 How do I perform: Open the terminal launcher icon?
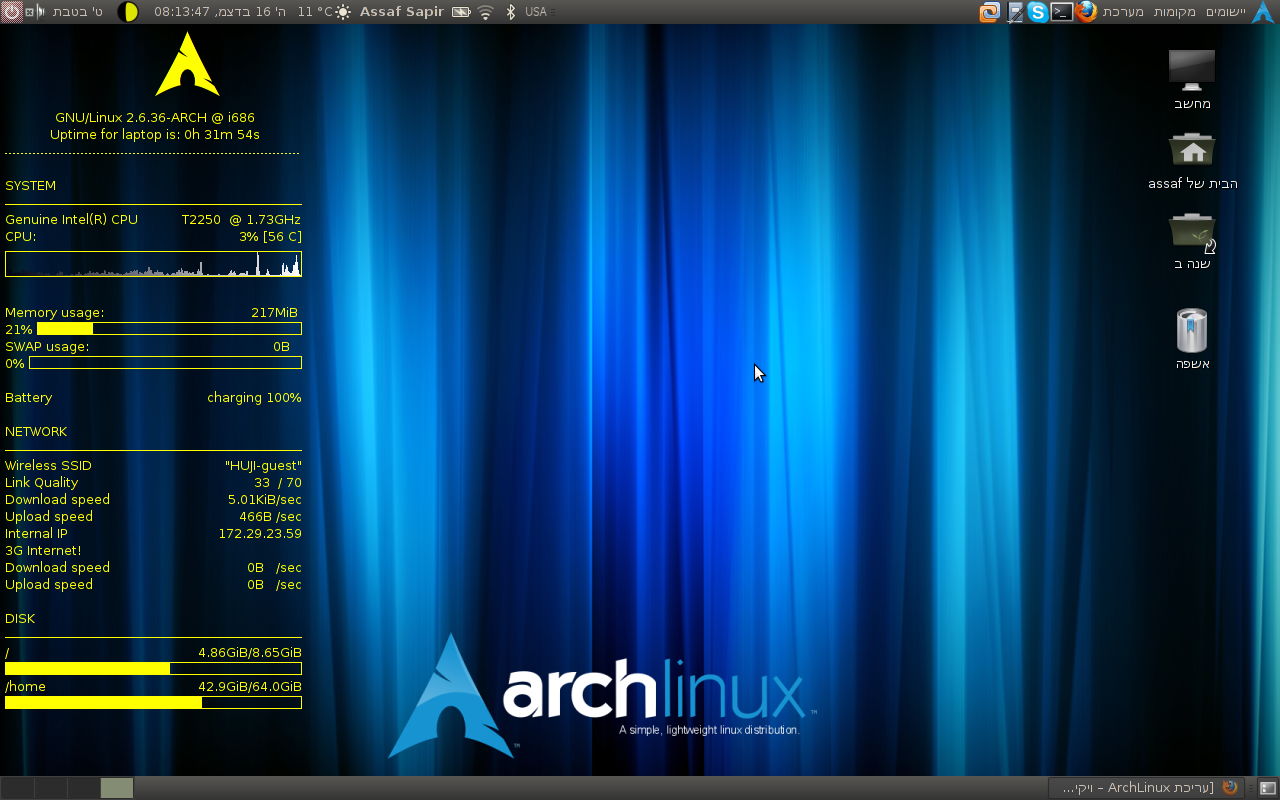[x=1062, y=12]
